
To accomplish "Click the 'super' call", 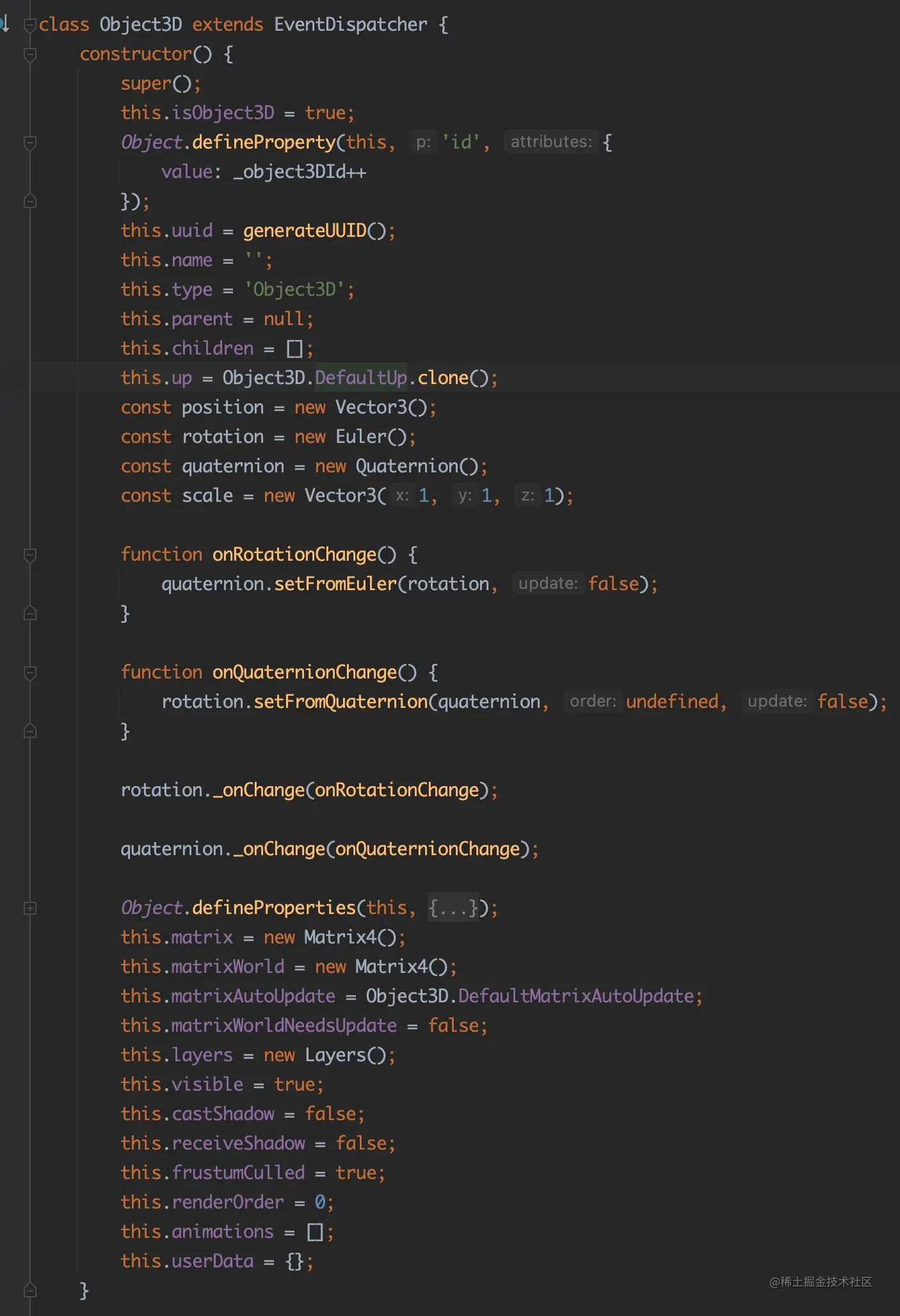I will pyautogui.click(x=146, y=84).
